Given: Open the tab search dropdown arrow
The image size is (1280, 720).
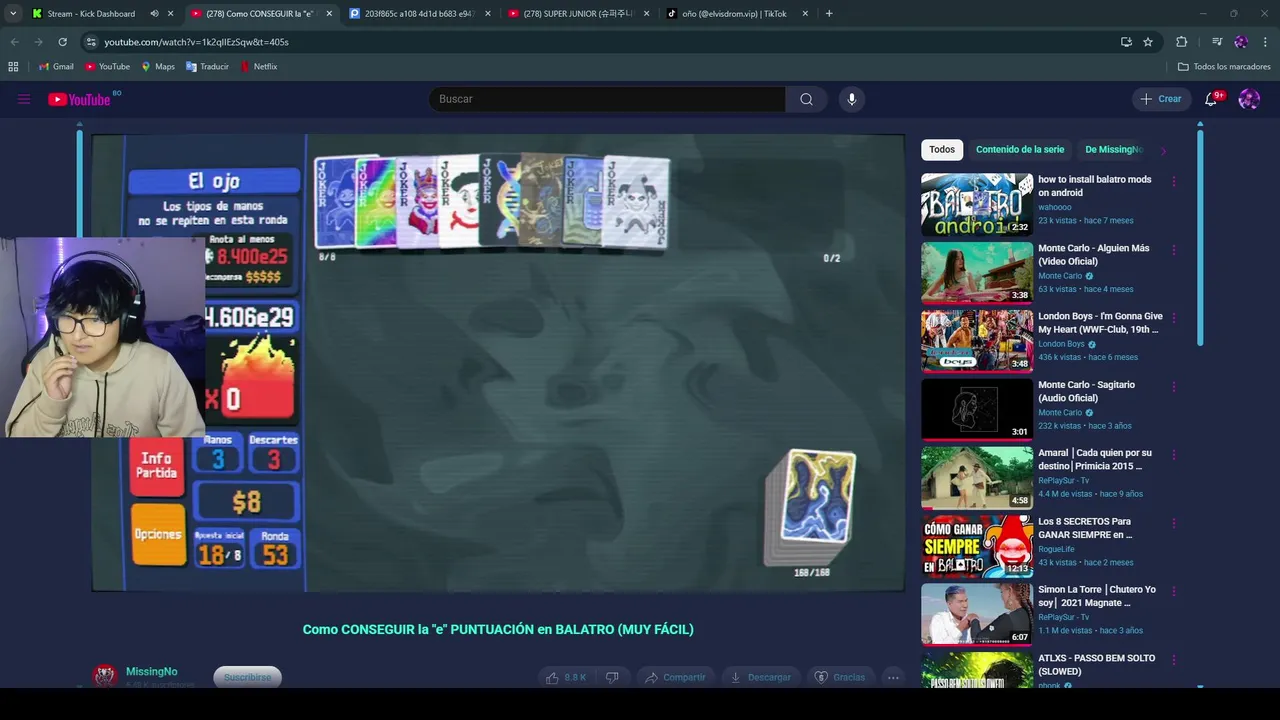Looking at the screenshot, I should 13,14.
